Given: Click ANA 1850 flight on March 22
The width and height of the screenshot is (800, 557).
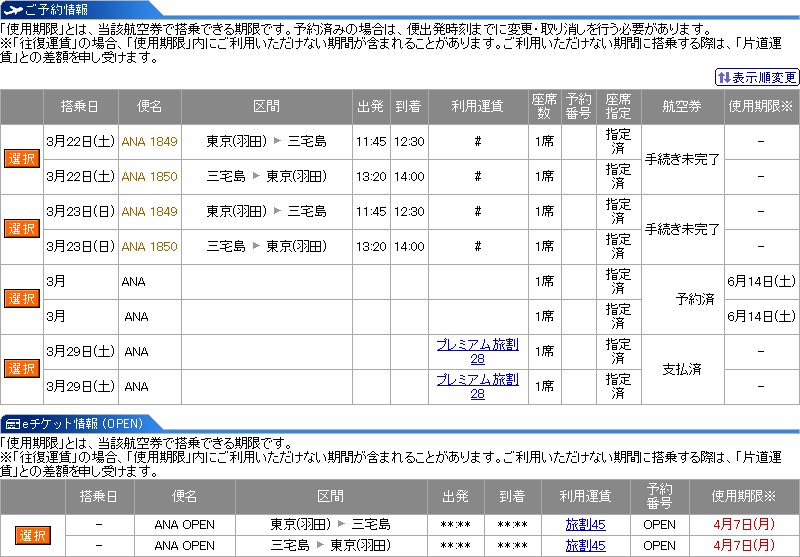Looking at the screenshot, I should [x=149, y=176].
